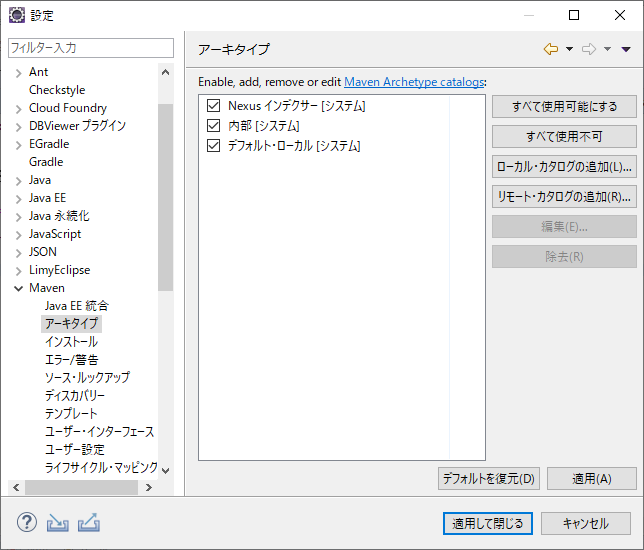Expand the Ant tree node
This screenshot has height=550, width=644.
pos(18,73)
